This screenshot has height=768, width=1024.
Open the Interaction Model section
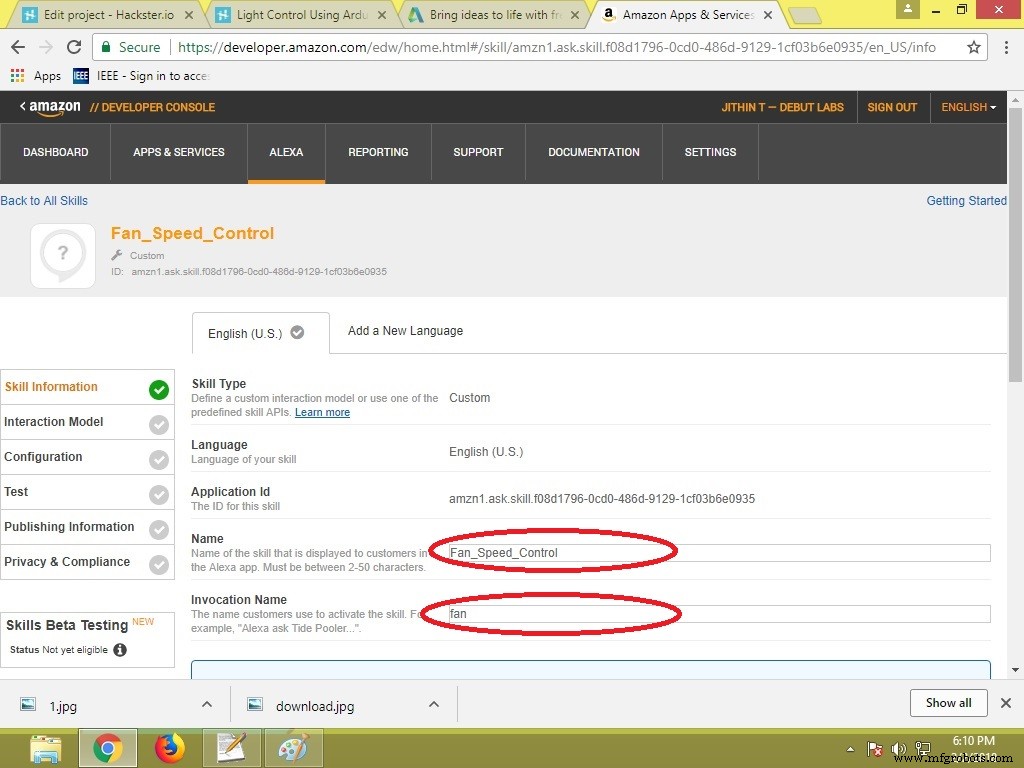coord(54,422)
